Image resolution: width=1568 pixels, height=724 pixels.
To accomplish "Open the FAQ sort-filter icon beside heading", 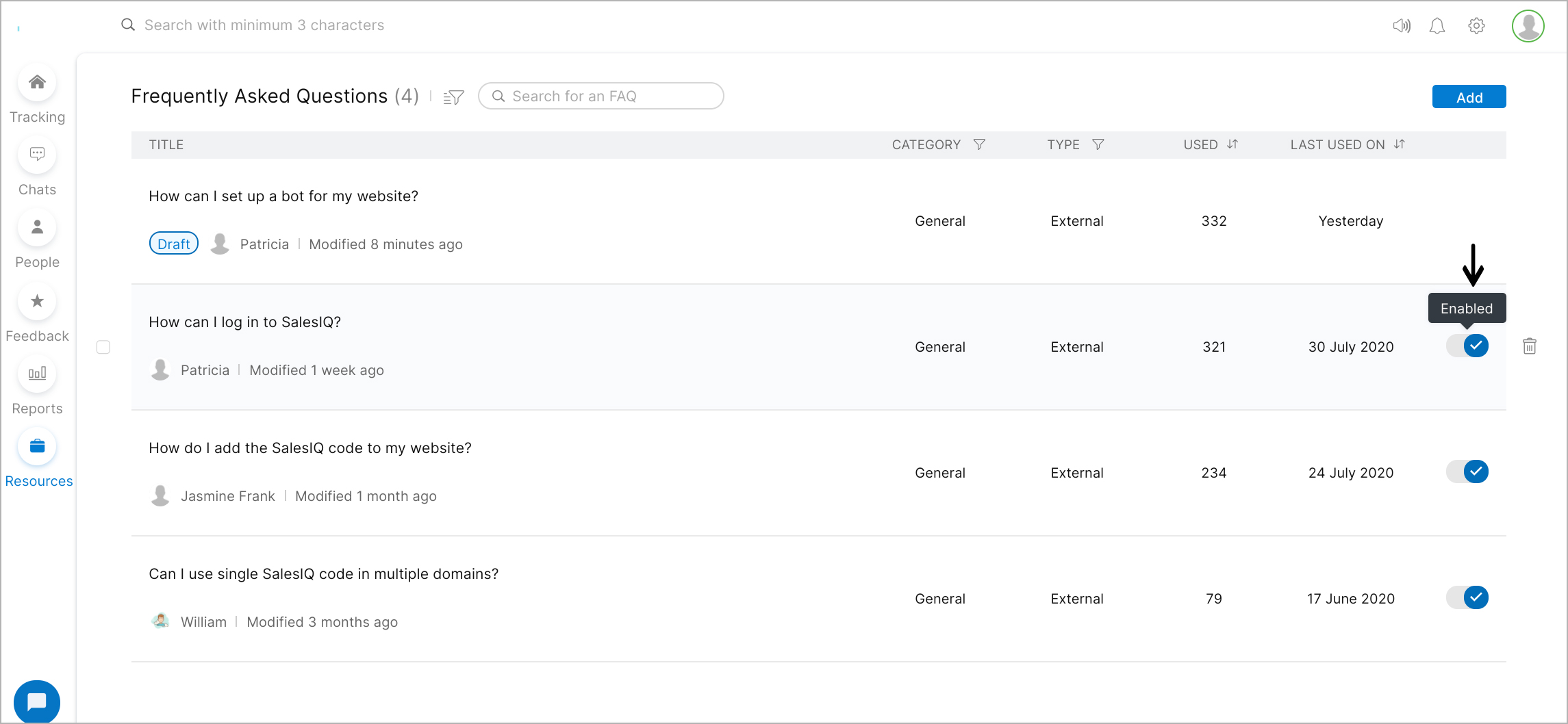I will 453,97.
